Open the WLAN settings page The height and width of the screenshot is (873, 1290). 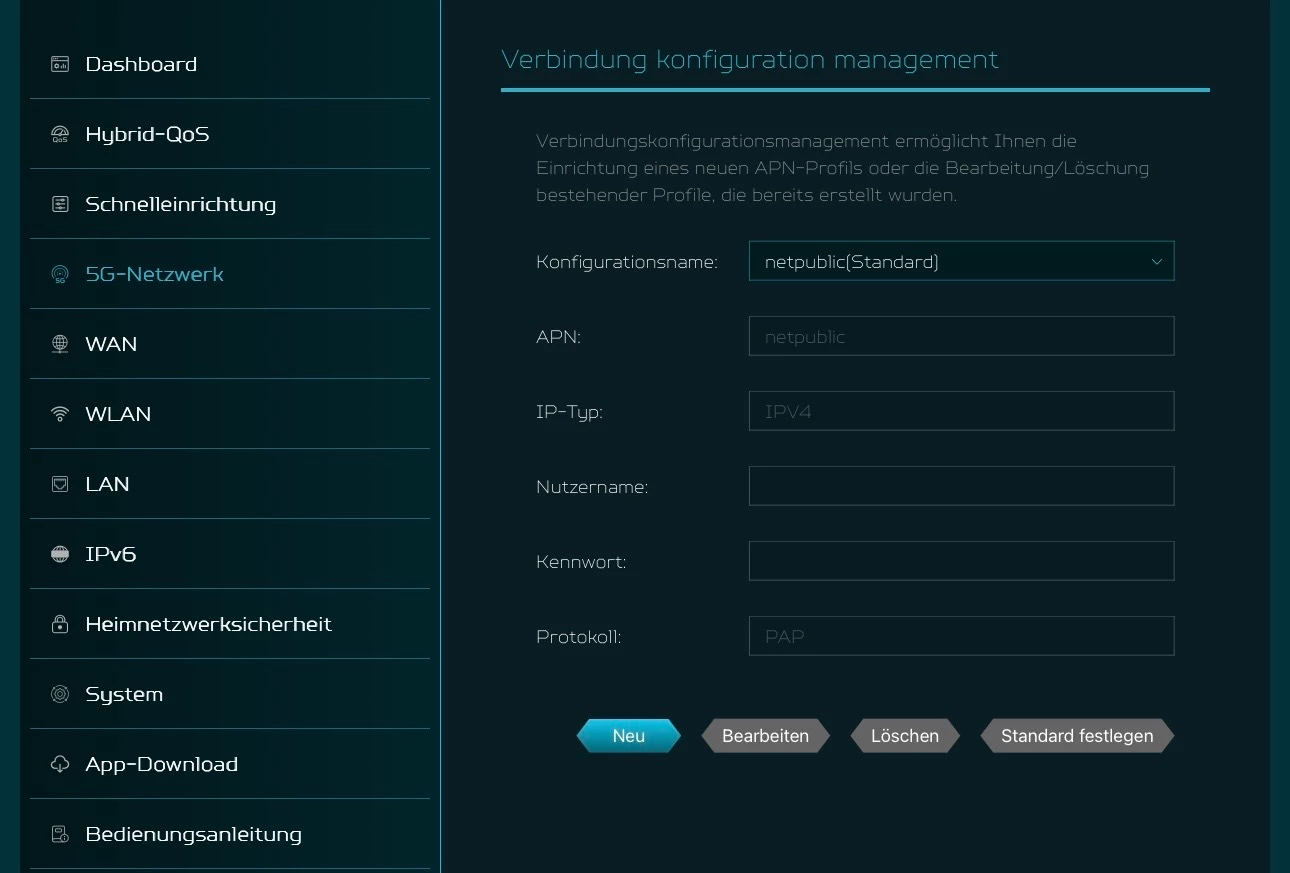[x=230, y=414]
